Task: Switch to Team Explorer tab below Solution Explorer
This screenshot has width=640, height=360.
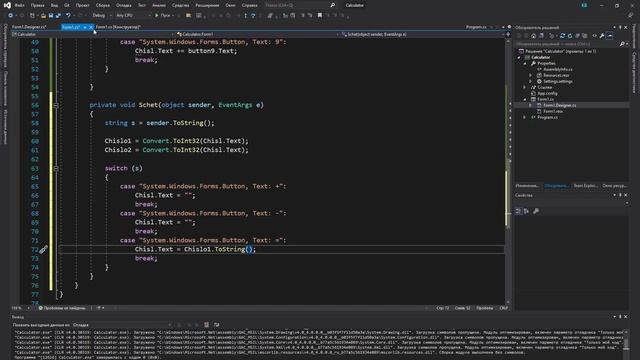Action: click(585, 186)
